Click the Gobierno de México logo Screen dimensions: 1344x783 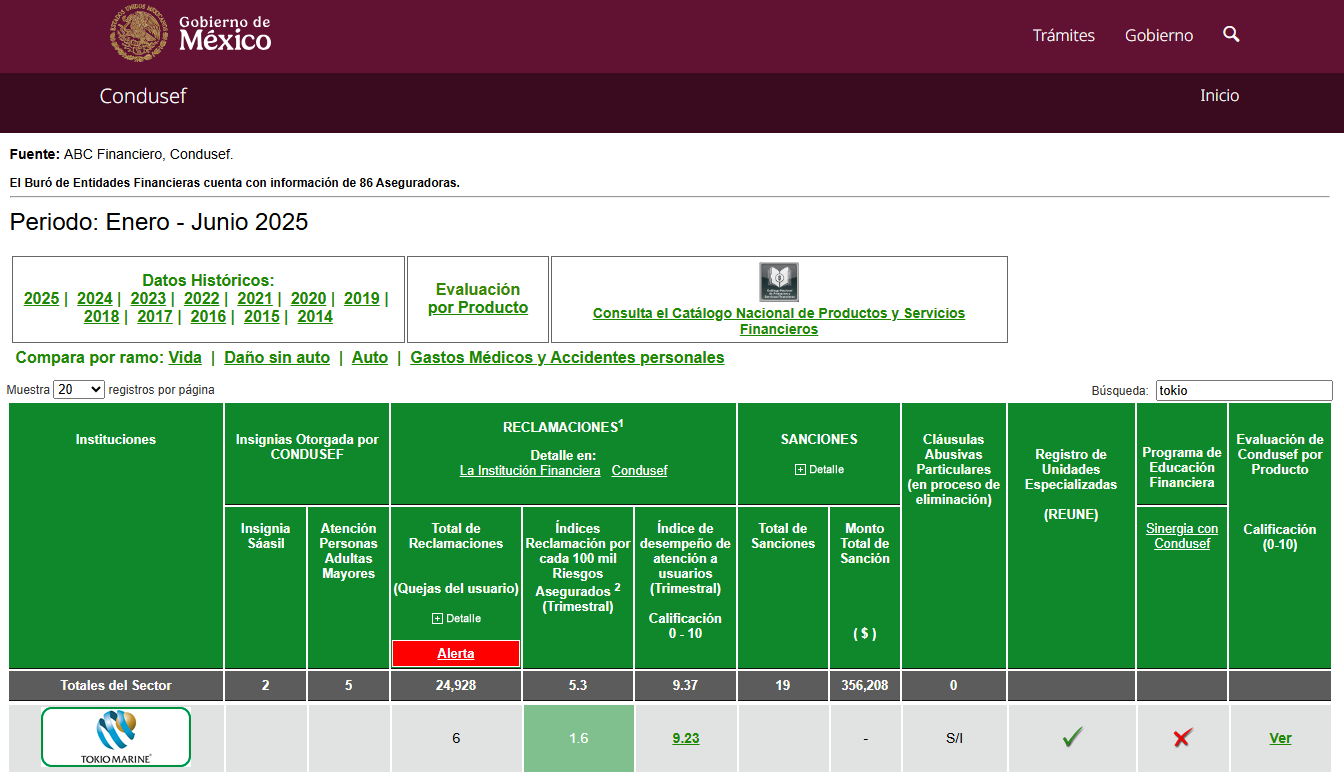point(191,35)
